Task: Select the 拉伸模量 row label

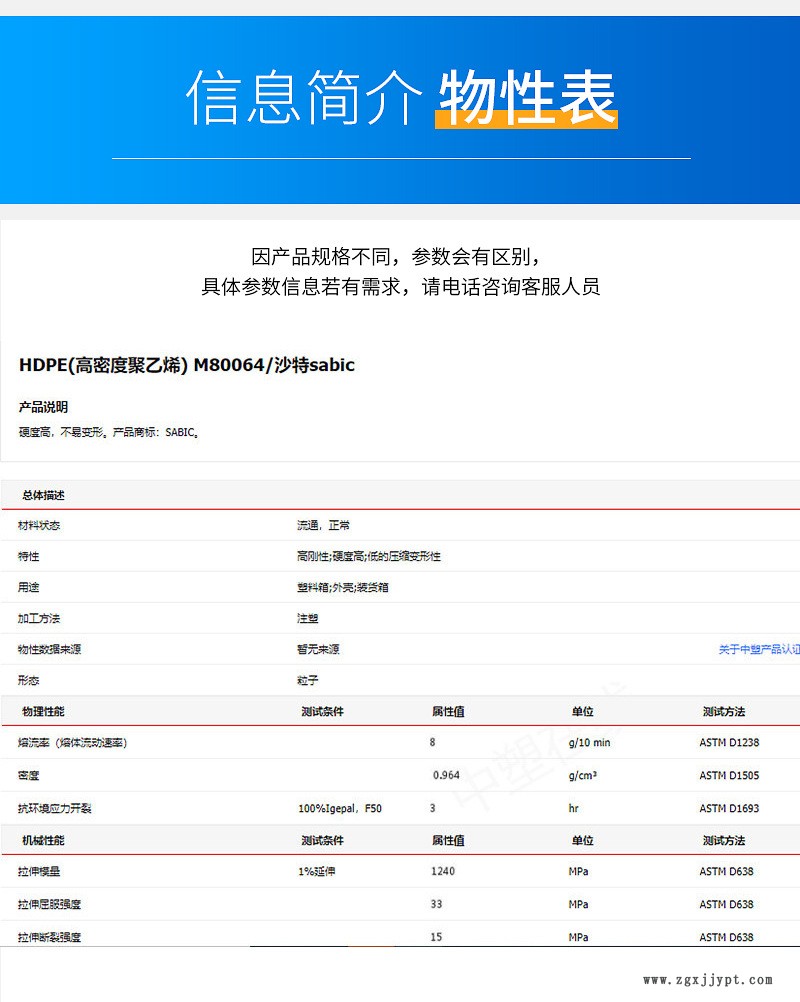Action: click(x=39, y=872)
